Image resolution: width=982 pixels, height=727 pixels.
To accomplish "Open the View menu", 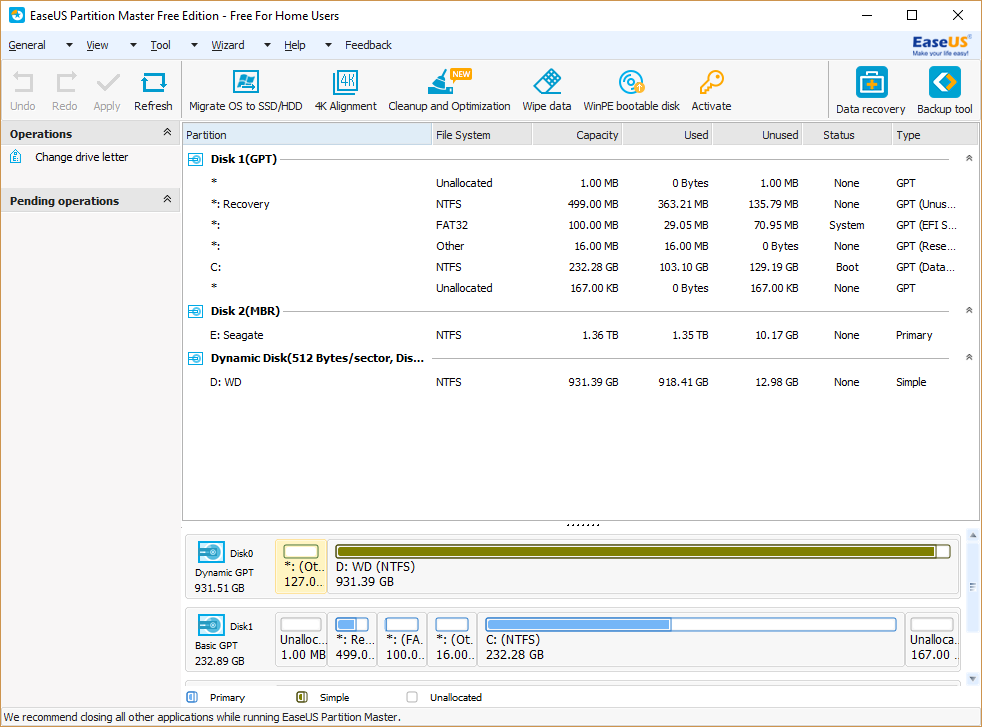I will (97, 45).
